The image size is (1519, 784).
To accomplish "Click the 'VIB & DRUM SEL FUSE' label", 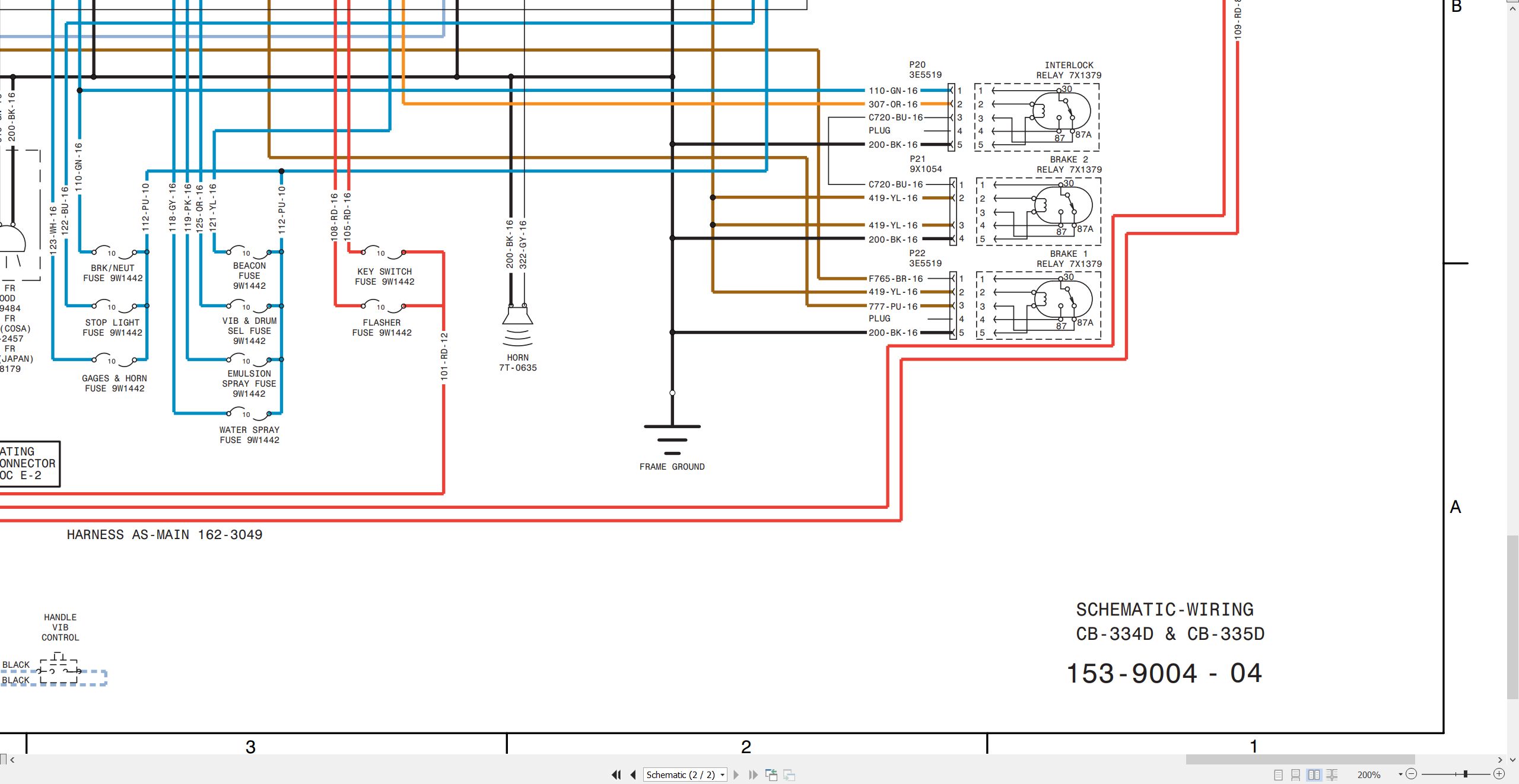I will (x=249, y=326).
